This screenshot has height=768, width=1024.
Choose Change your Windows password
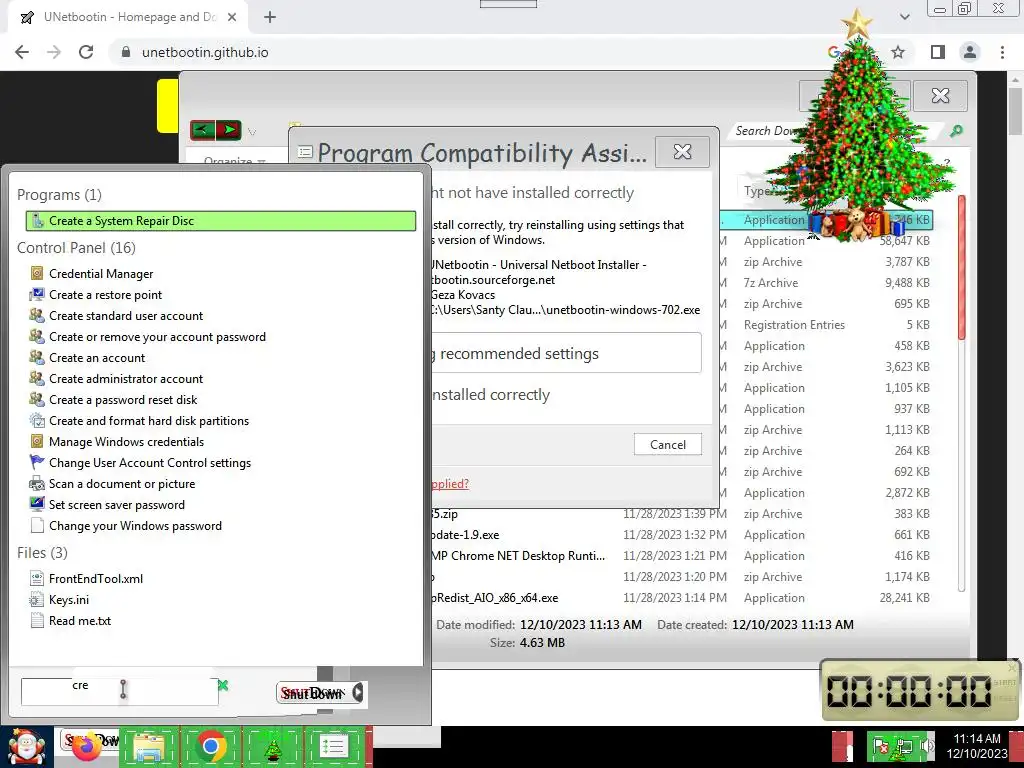[x=135, y=526]
